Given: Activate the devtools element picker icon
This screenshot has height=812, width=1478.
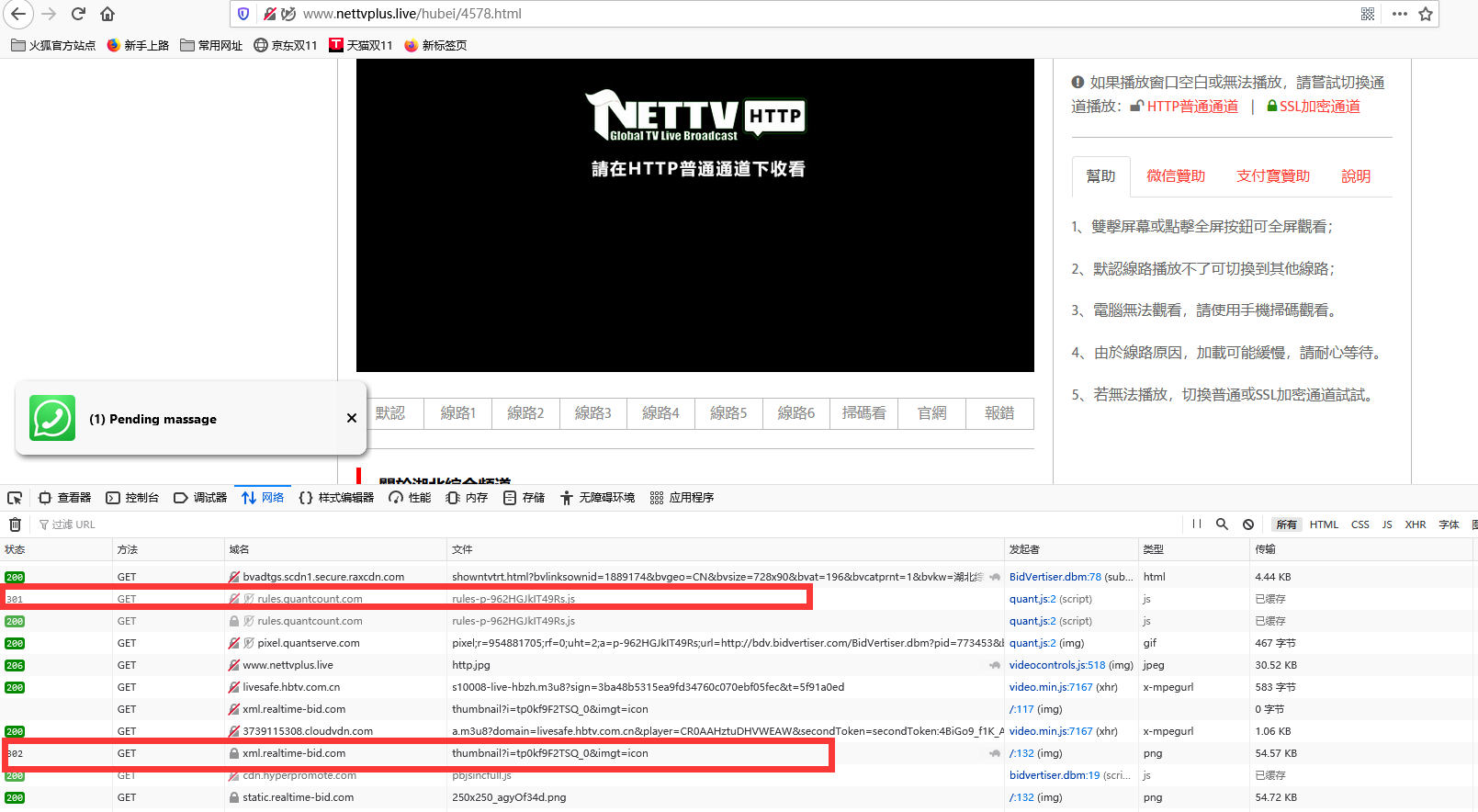Looking at the screenshot, I should point(15,498).
